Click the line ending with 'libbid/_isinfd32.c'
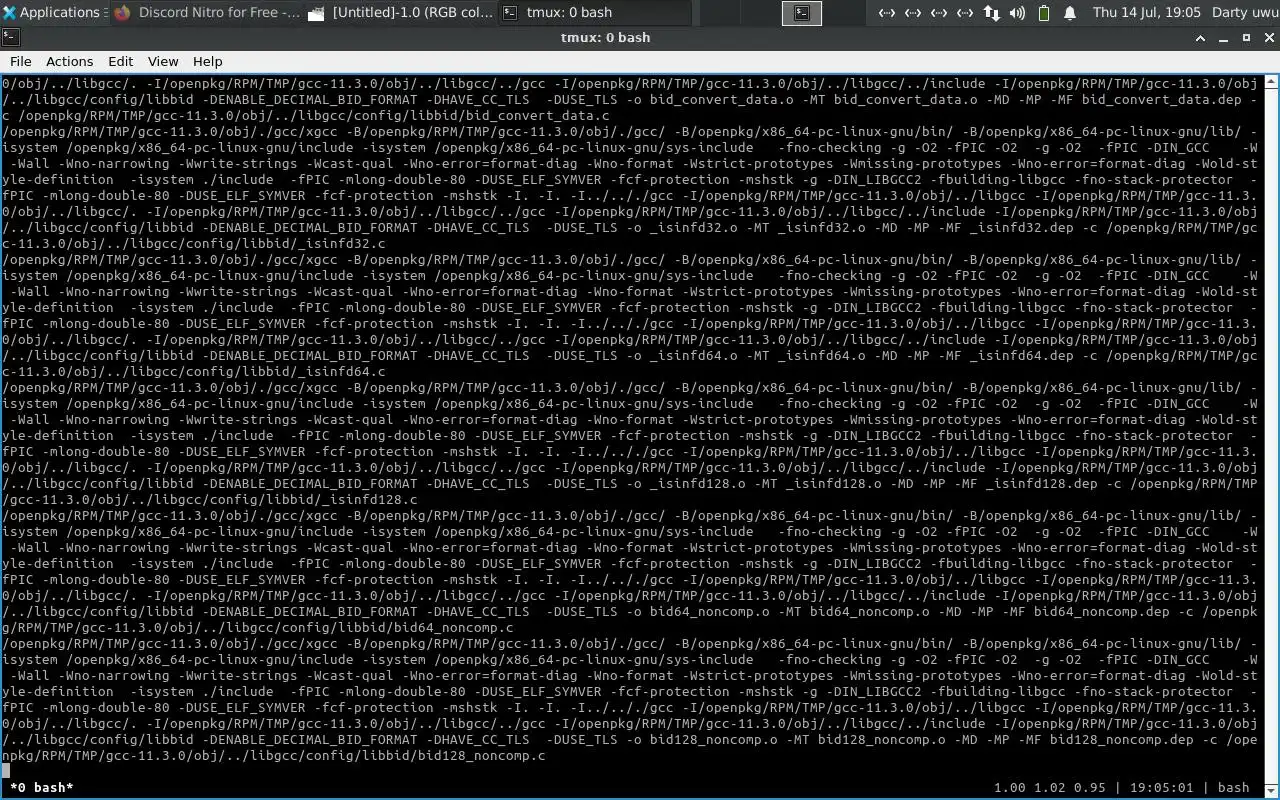The height and width of the screenshot is (800, 1280). [193, 244]
